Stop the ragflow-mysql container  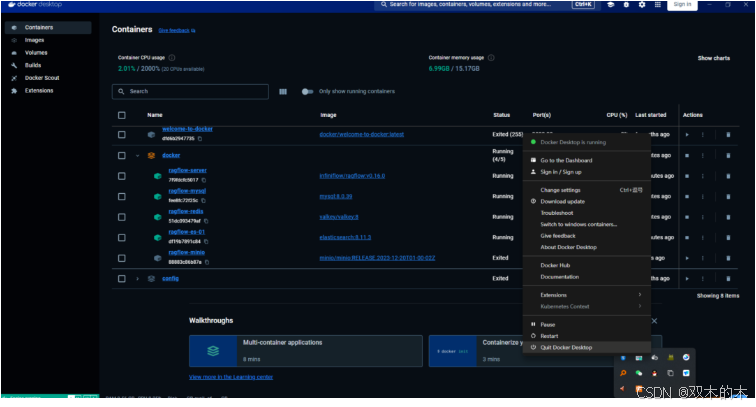[x=687, y=196]
